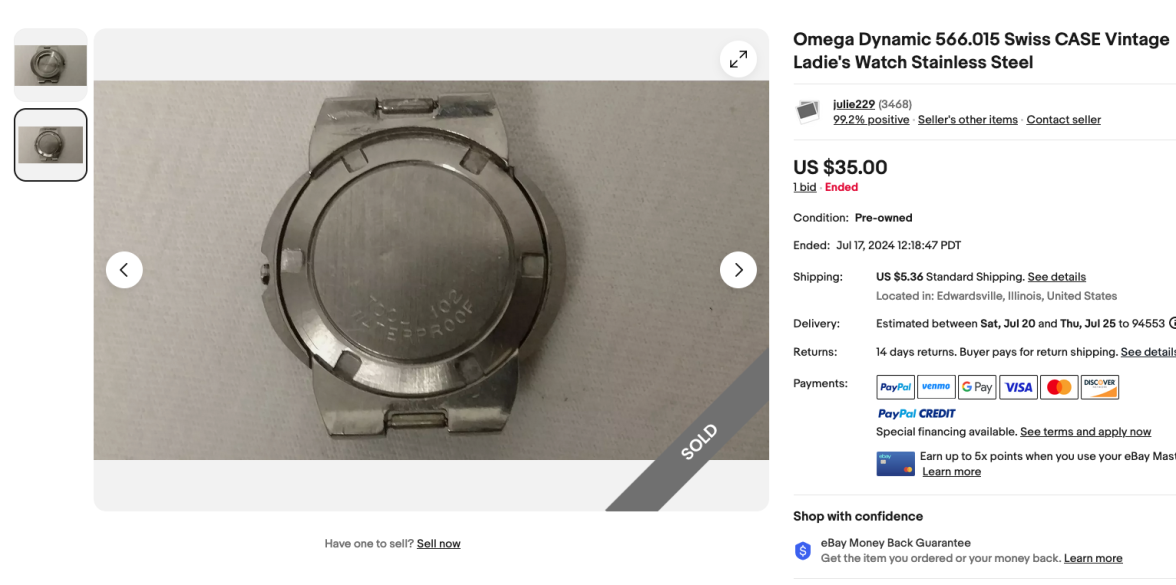The image size is (1176, 585).
Task: Go to the previous image arrow
Action: pyautogui.click(x=124, y=270)
